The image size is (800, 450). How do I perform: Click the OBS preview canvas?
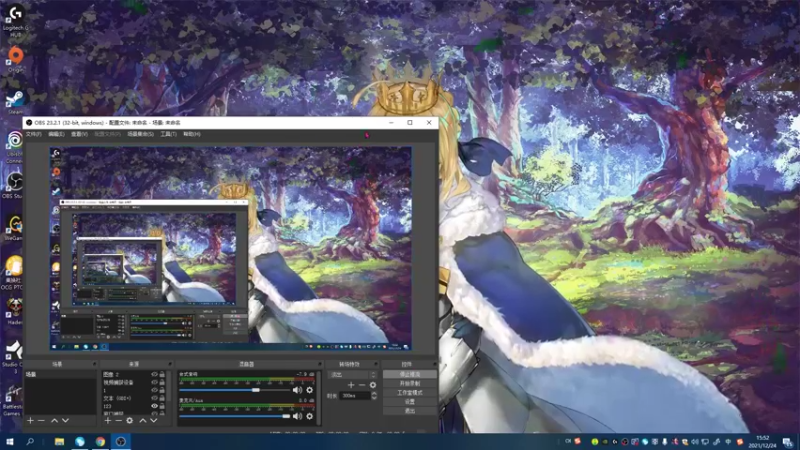(x=231, y=248)
